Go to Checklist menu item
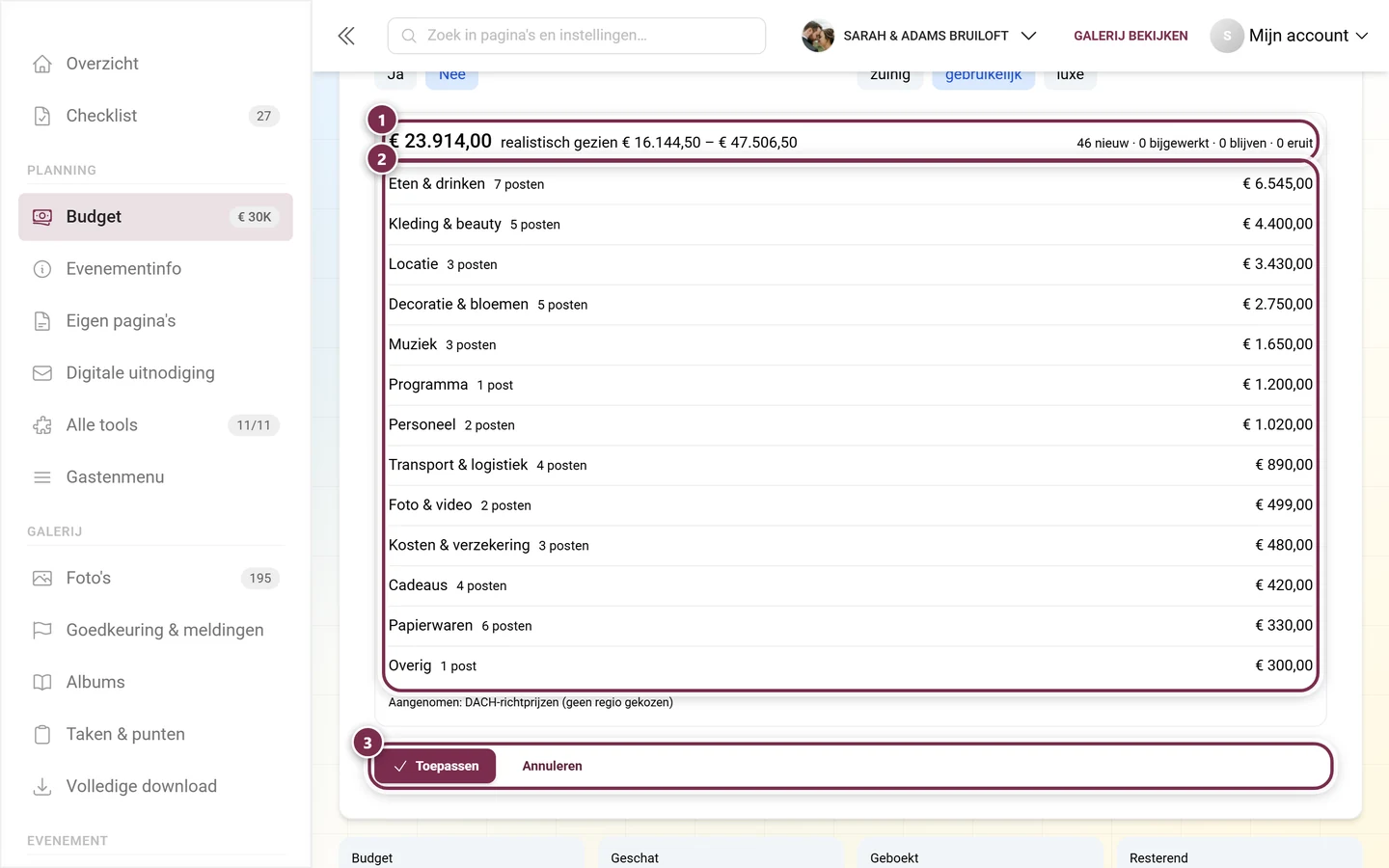The image size is (1389, 868). pos(155,116)
